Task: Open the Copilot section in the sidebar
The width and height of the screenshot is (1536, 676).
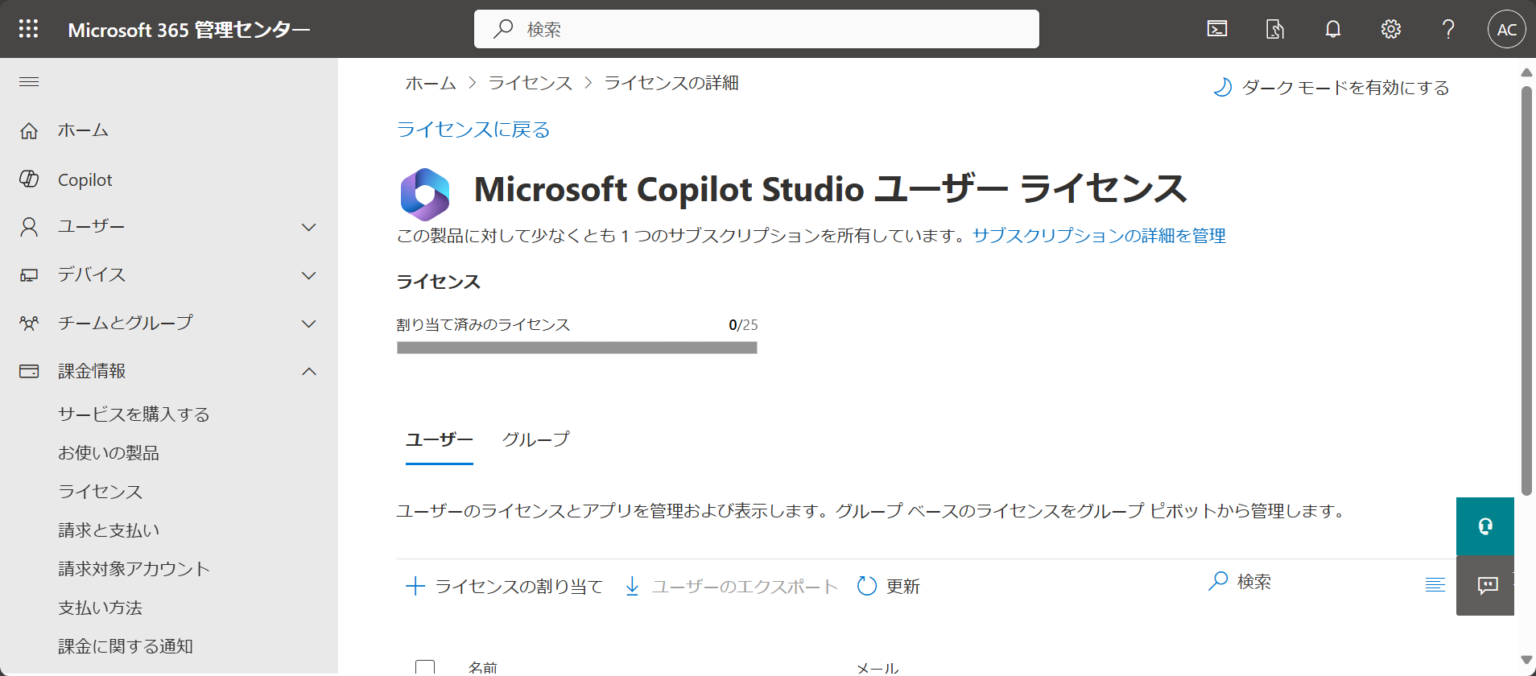Action: (x=86, y=178)
